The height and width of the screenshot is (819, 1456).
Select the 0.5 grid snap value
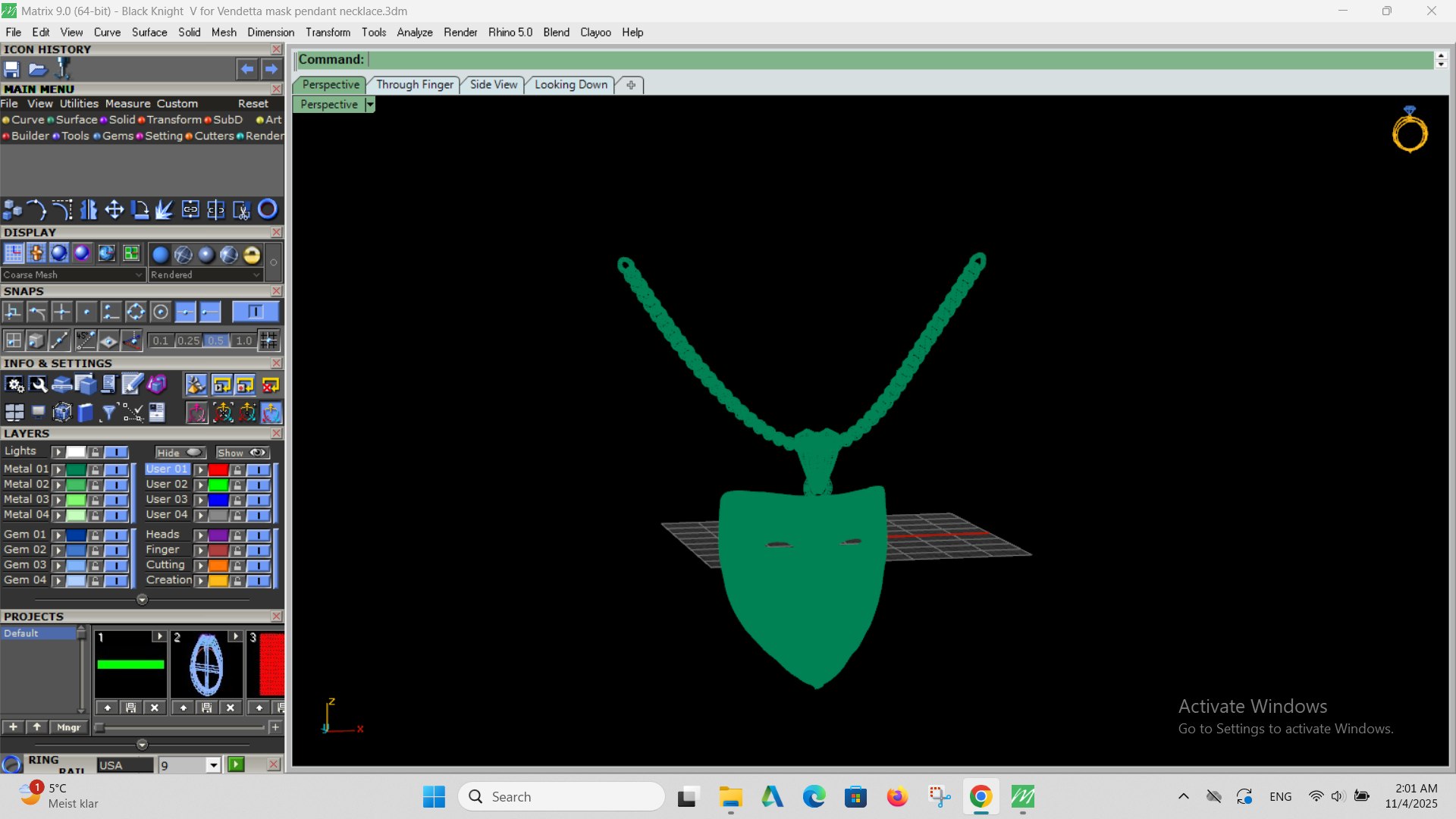tap(216, 341)
